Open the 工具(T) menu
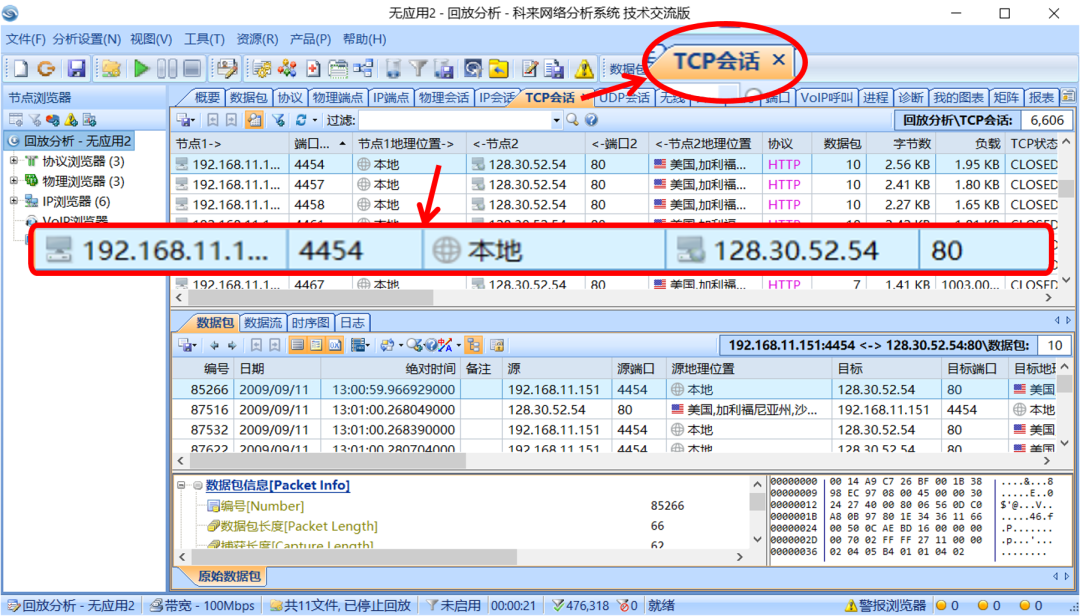Screen dimensions: 1080x616 [x=204, y=39]
